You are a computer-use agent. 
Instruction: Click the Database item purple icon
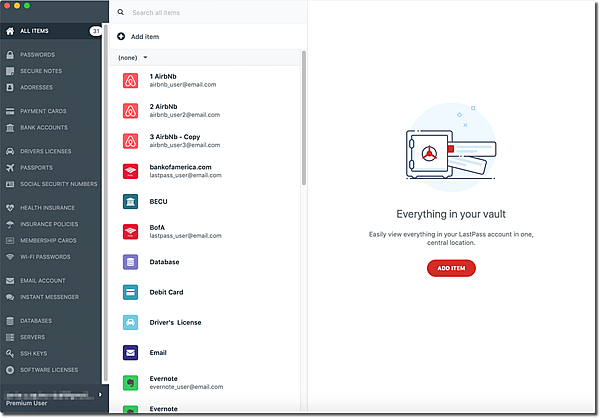[x=130, y=262]
